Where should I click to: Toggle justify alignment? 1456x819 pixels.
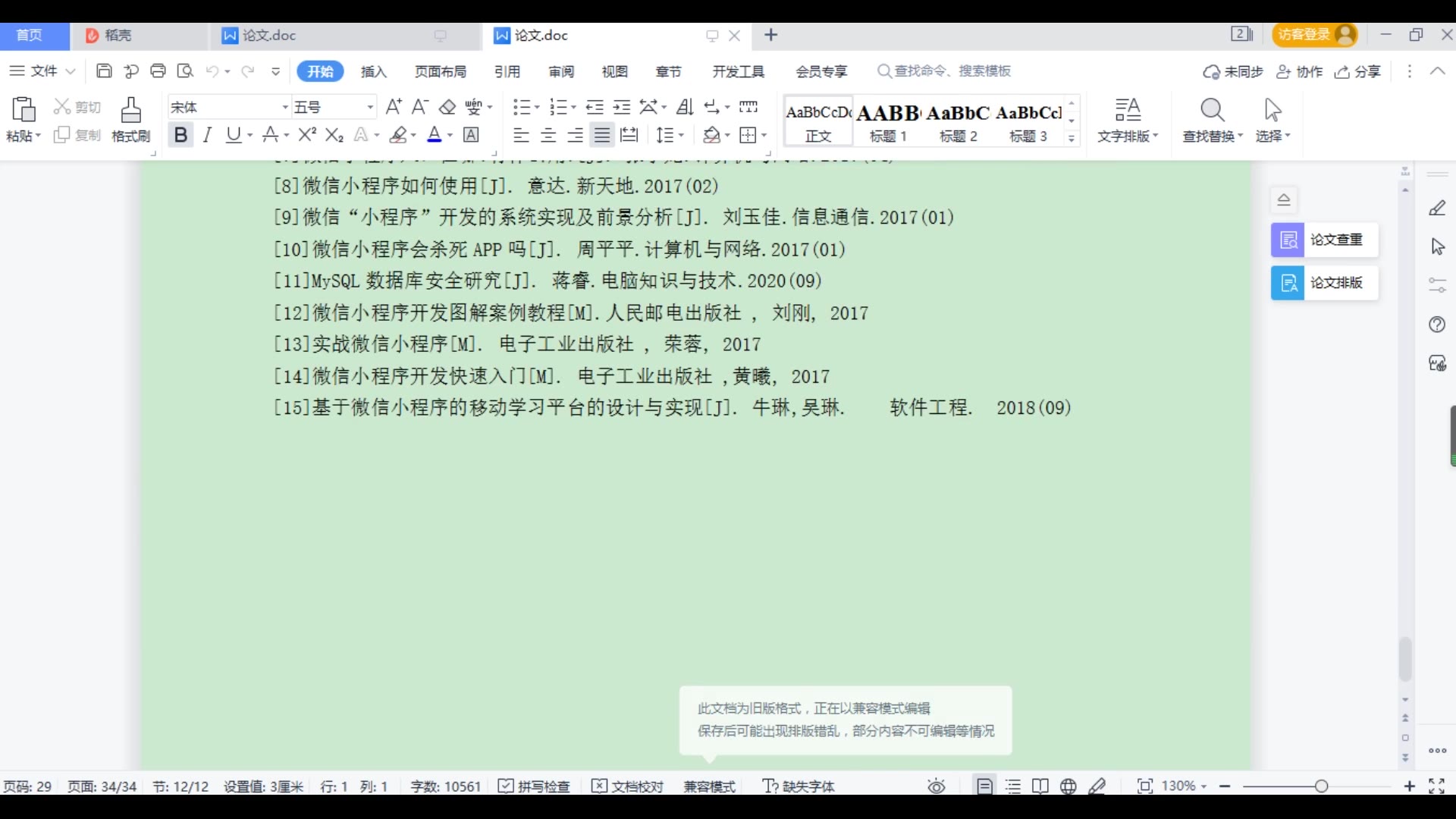tap(602, 135)
